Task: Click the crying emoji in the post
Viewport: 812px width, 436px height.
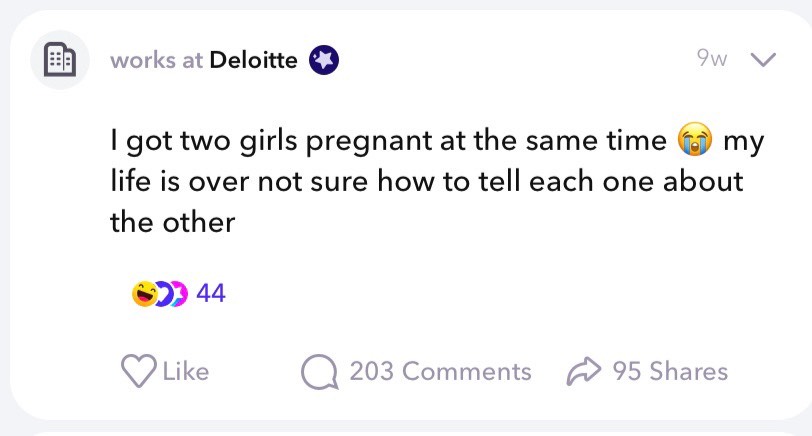Action: [695, 140]
